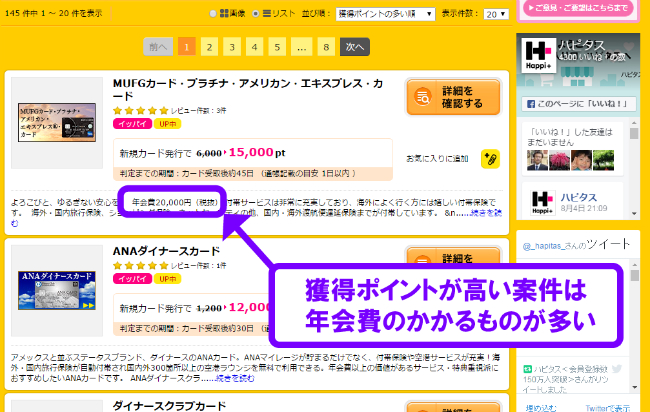Go to pagination page 8

click(x=326, y=47)
